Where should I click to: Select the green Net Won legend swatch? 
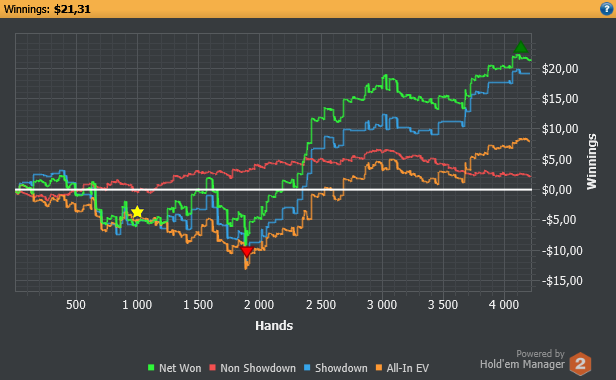coord(151,367)
